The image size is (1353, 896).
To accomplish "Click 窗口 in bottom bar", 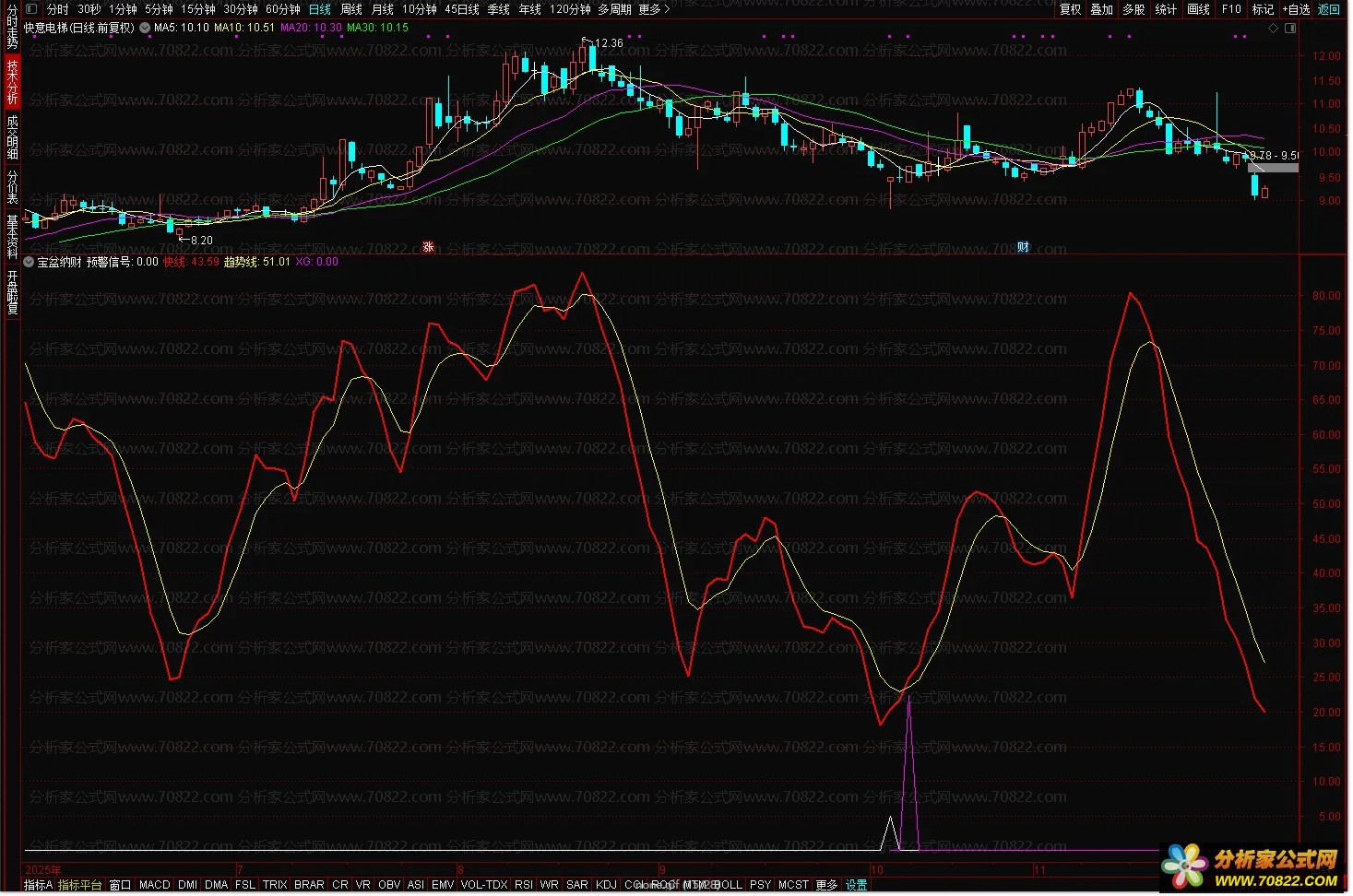I will coord(121,885).
